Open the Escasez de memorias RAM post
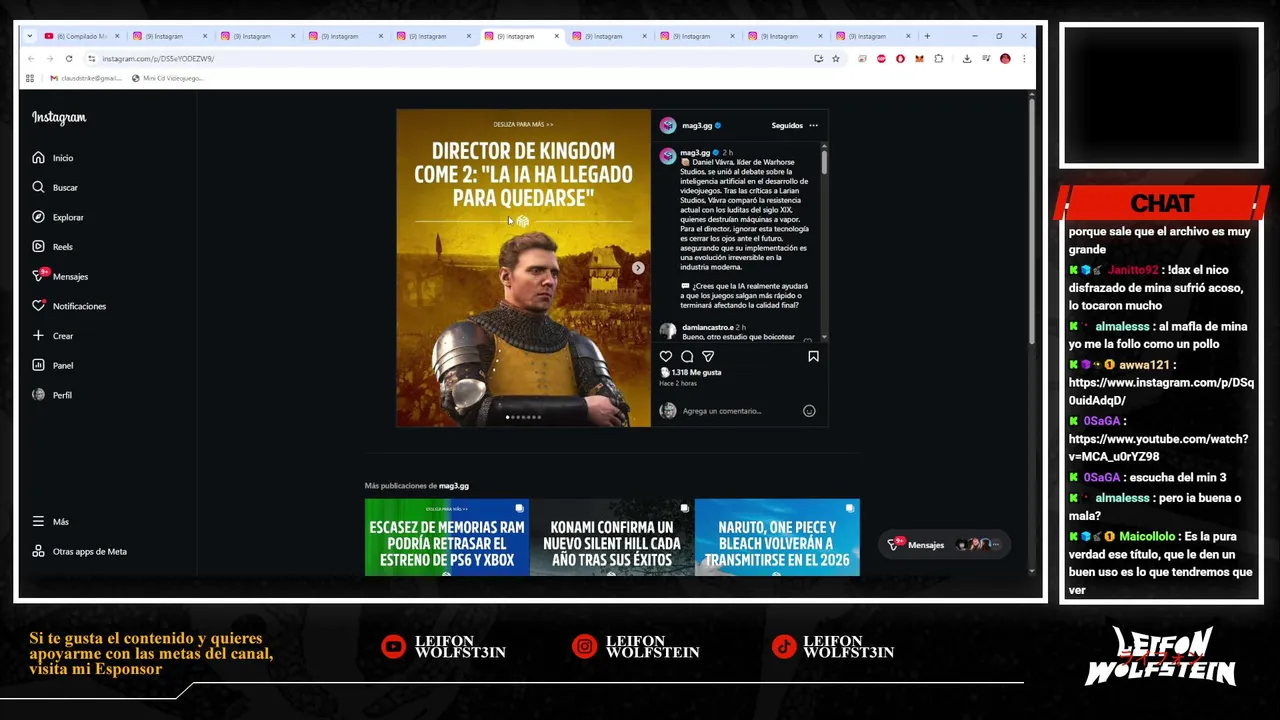 click(447, 537)
